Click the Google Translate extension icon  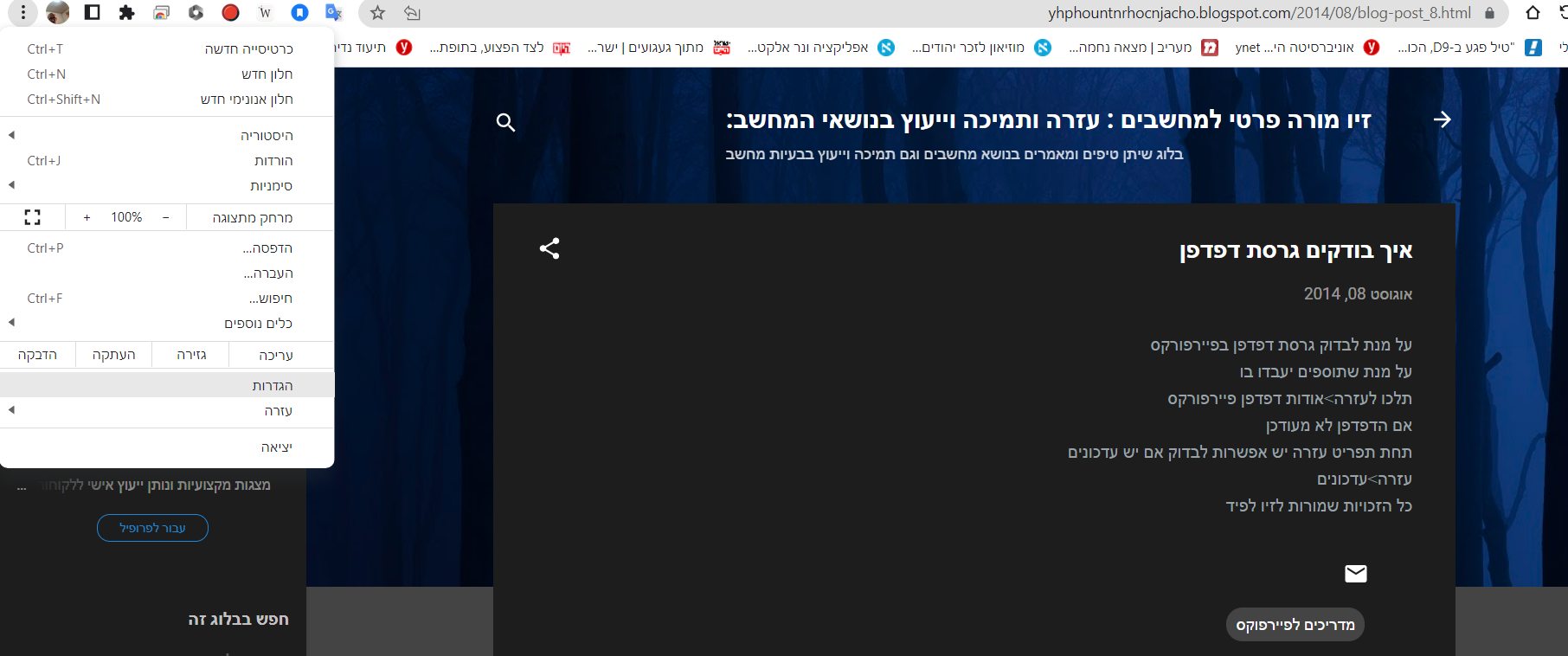(333, 13)
